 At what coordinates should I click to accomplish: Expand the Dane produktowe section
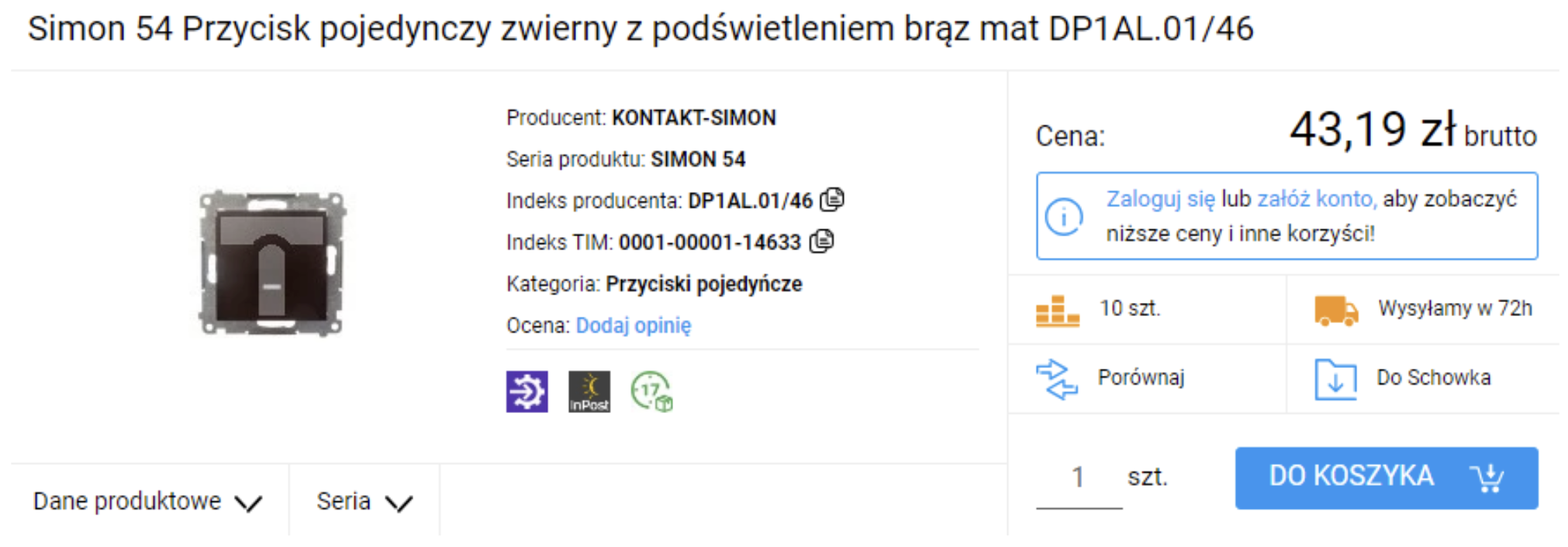coord(147,502)
